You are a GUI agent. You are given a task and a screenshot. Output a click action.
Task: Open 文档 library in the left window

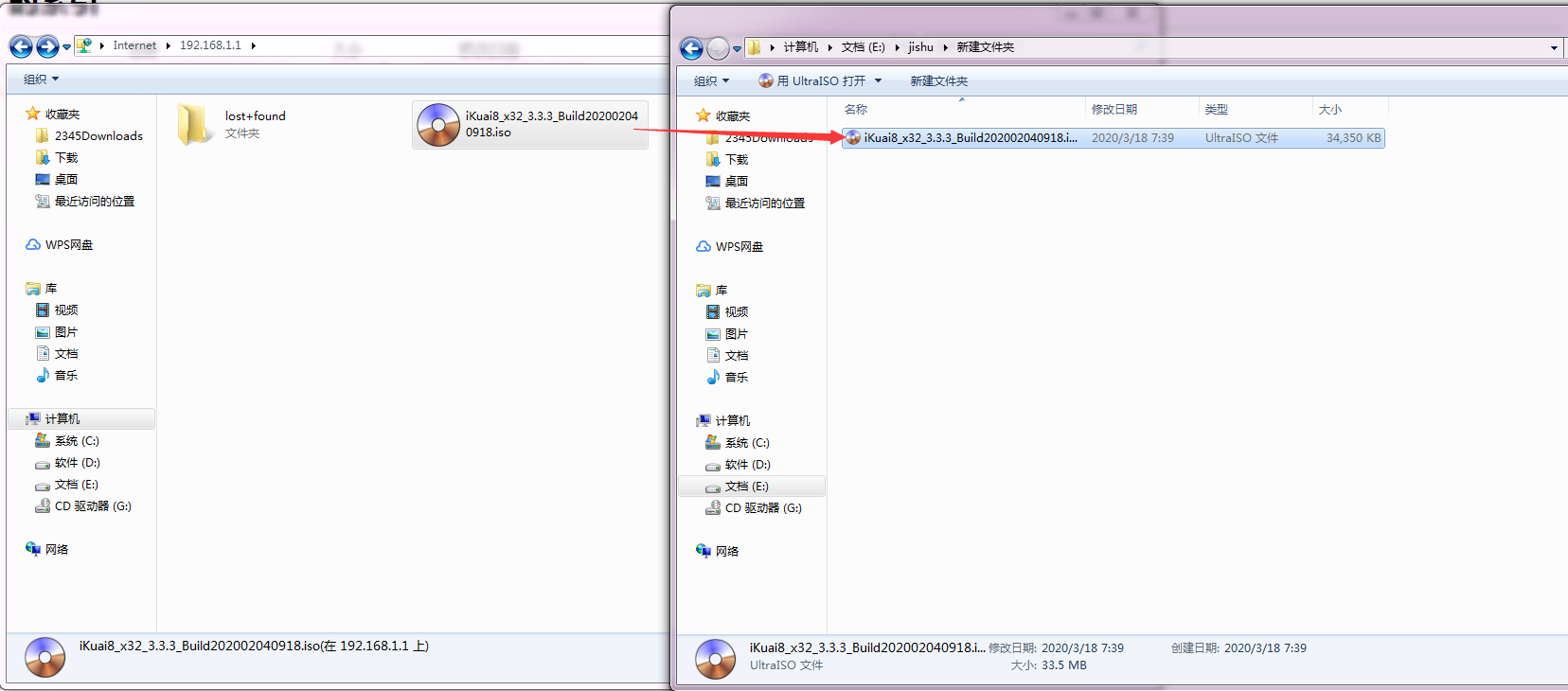click(x=56, y=353)
